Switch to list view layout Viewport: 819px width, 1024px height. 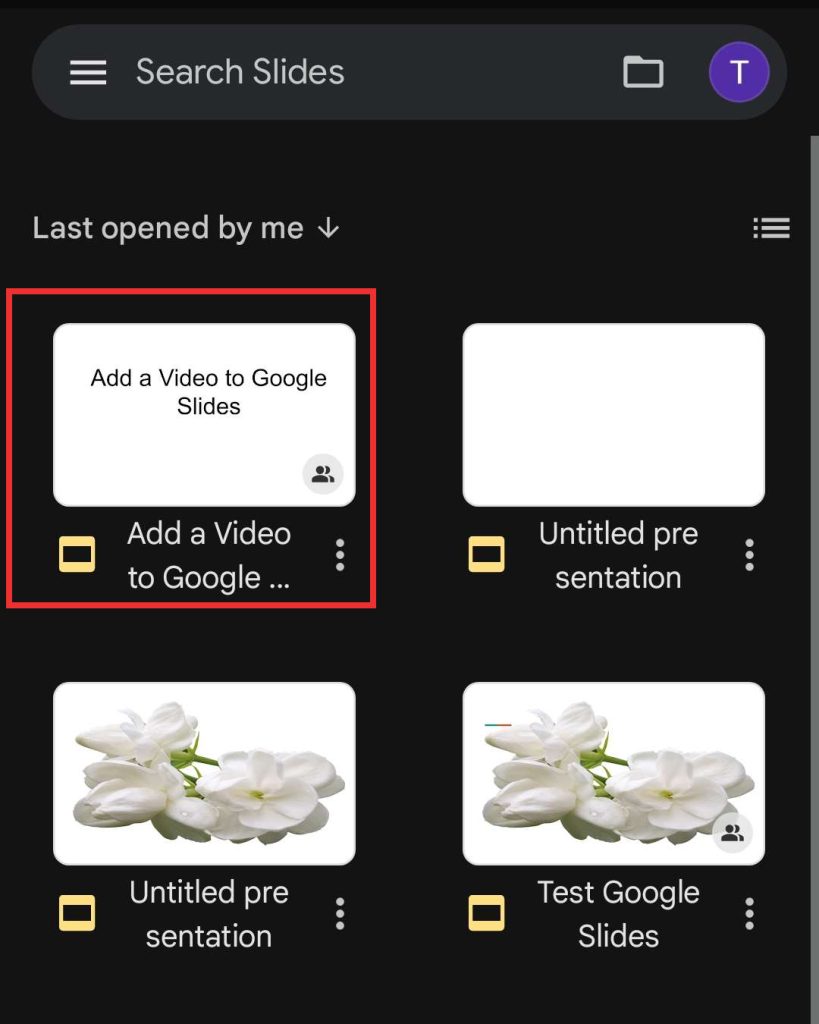coord(771,227)
